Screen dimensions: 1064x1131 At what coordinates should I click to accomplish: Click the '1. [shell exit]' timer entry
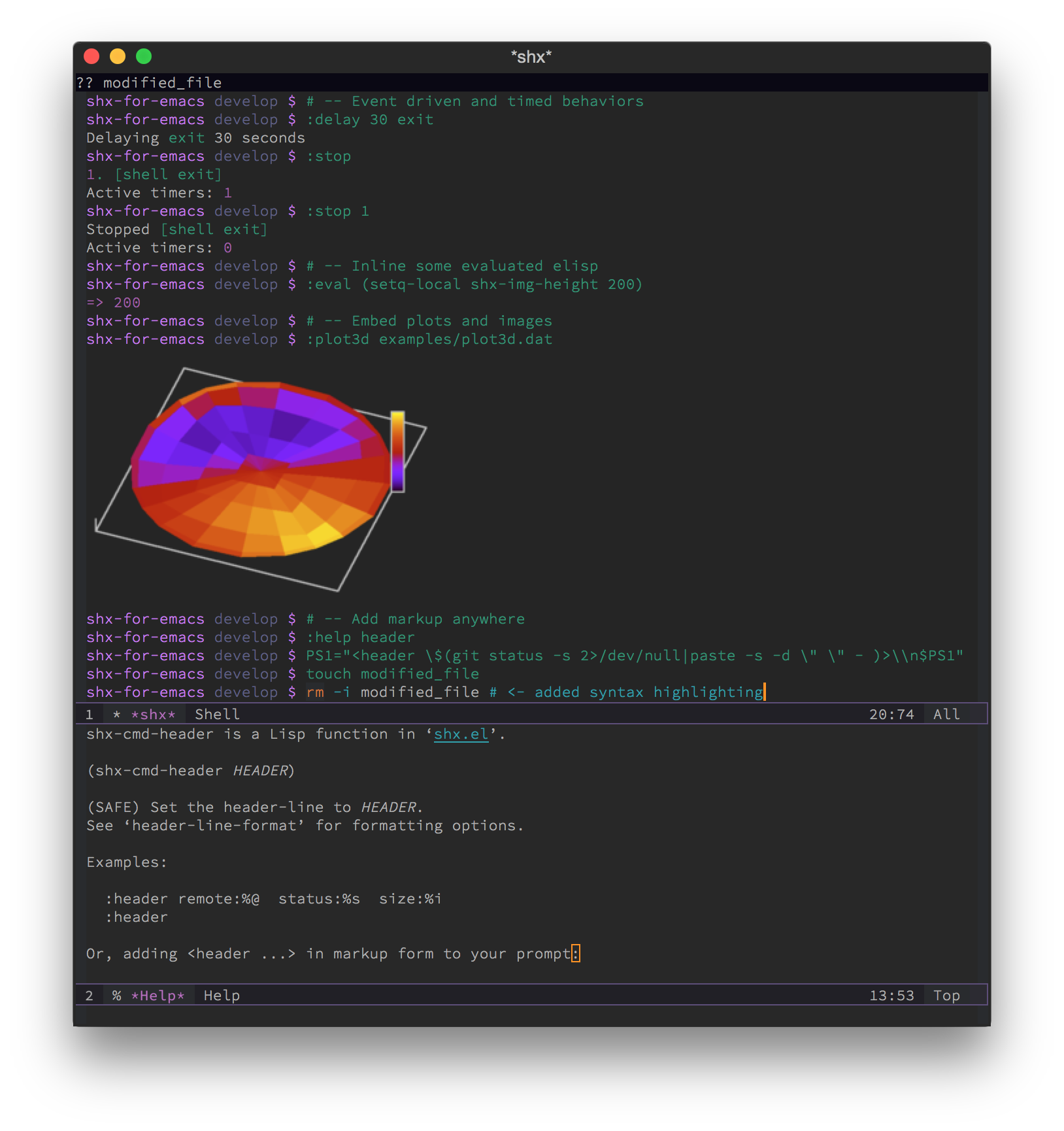click(x=154, y=175)
